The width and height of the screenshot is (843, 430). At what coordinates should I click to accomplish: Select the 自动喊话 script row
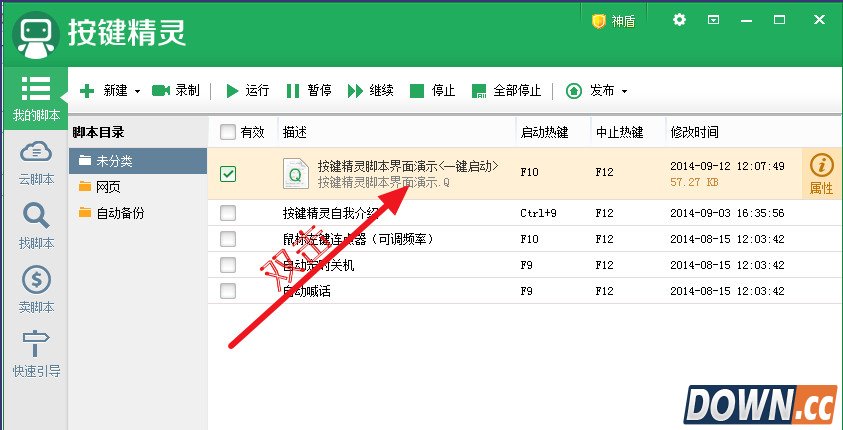[x=524, y=291]
